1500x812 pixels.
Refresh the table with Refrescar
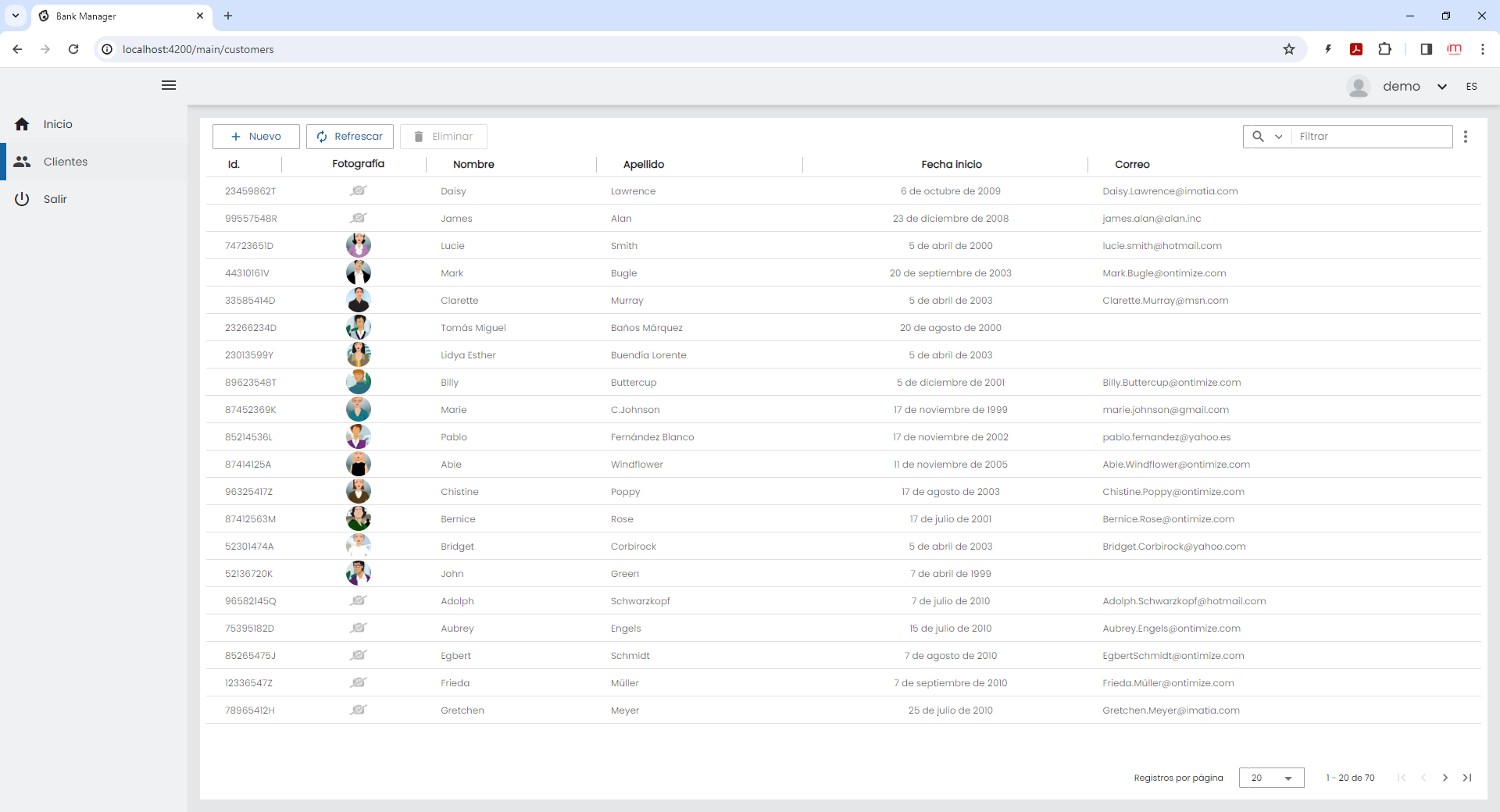350,137
